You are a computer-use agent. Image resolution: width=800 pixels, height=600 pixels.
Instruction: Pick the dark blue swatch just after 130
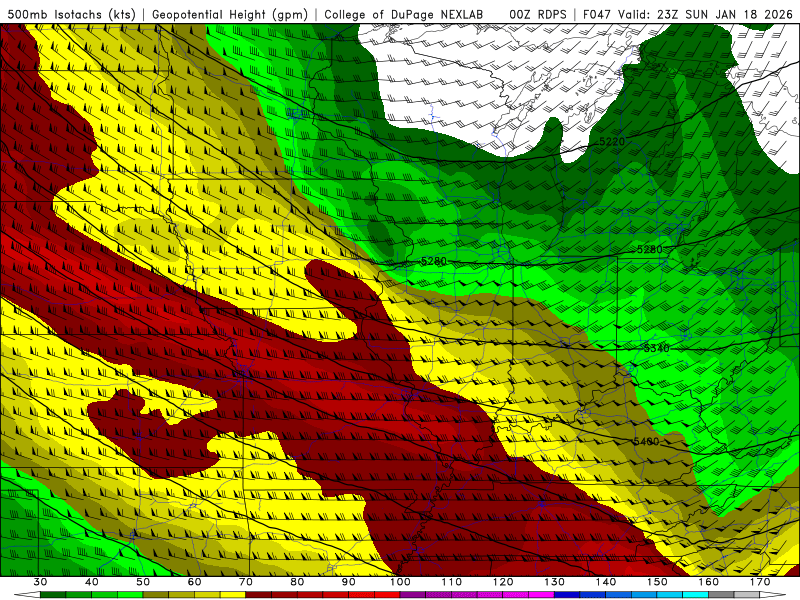(567, 595)
